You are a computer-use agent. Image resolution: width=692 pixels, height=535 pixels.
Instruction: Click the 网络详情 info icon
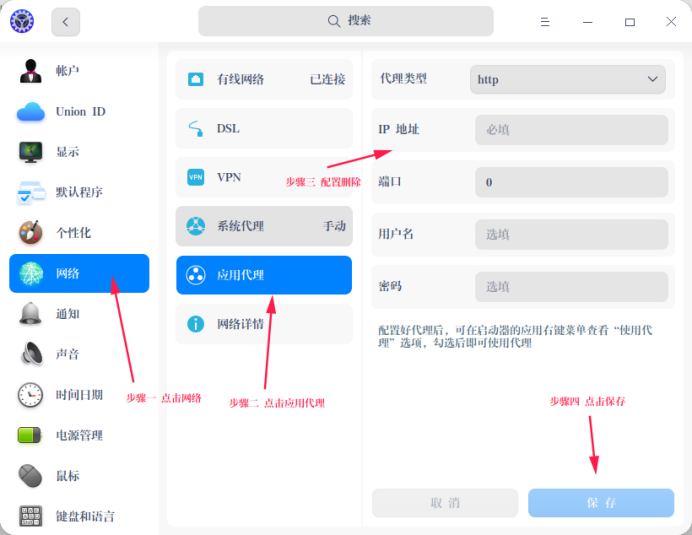[x=196, y=324]
